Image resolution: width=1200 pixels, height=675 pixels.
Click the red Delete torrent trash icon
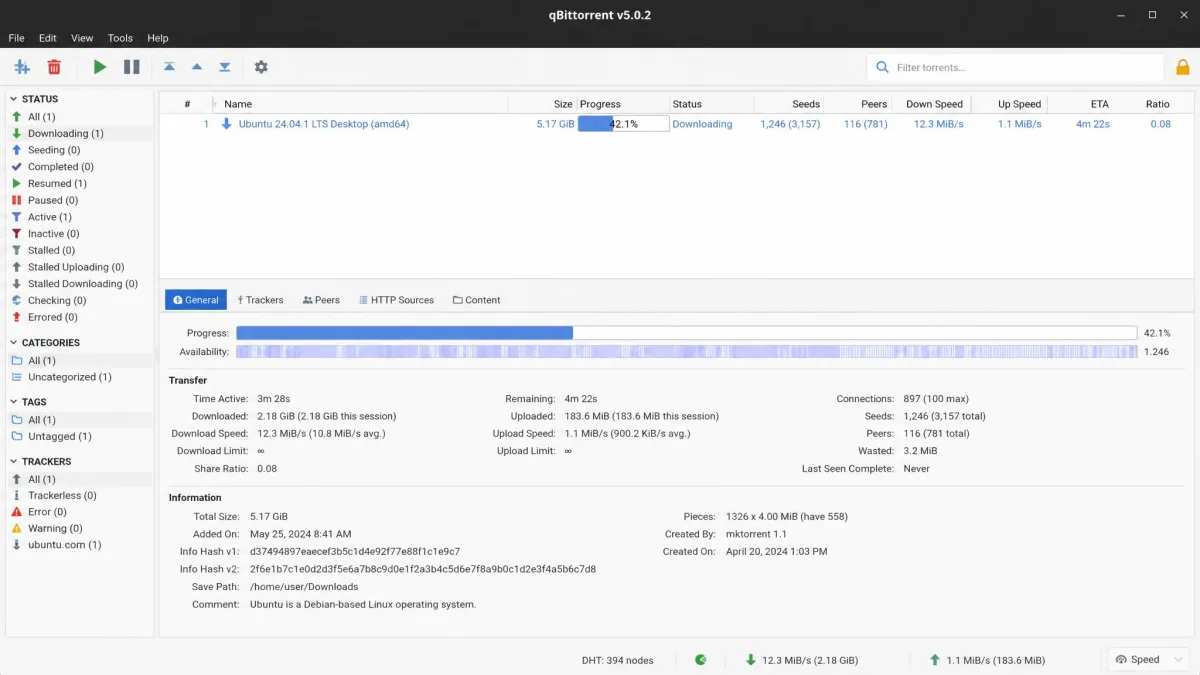coord(54,67)
